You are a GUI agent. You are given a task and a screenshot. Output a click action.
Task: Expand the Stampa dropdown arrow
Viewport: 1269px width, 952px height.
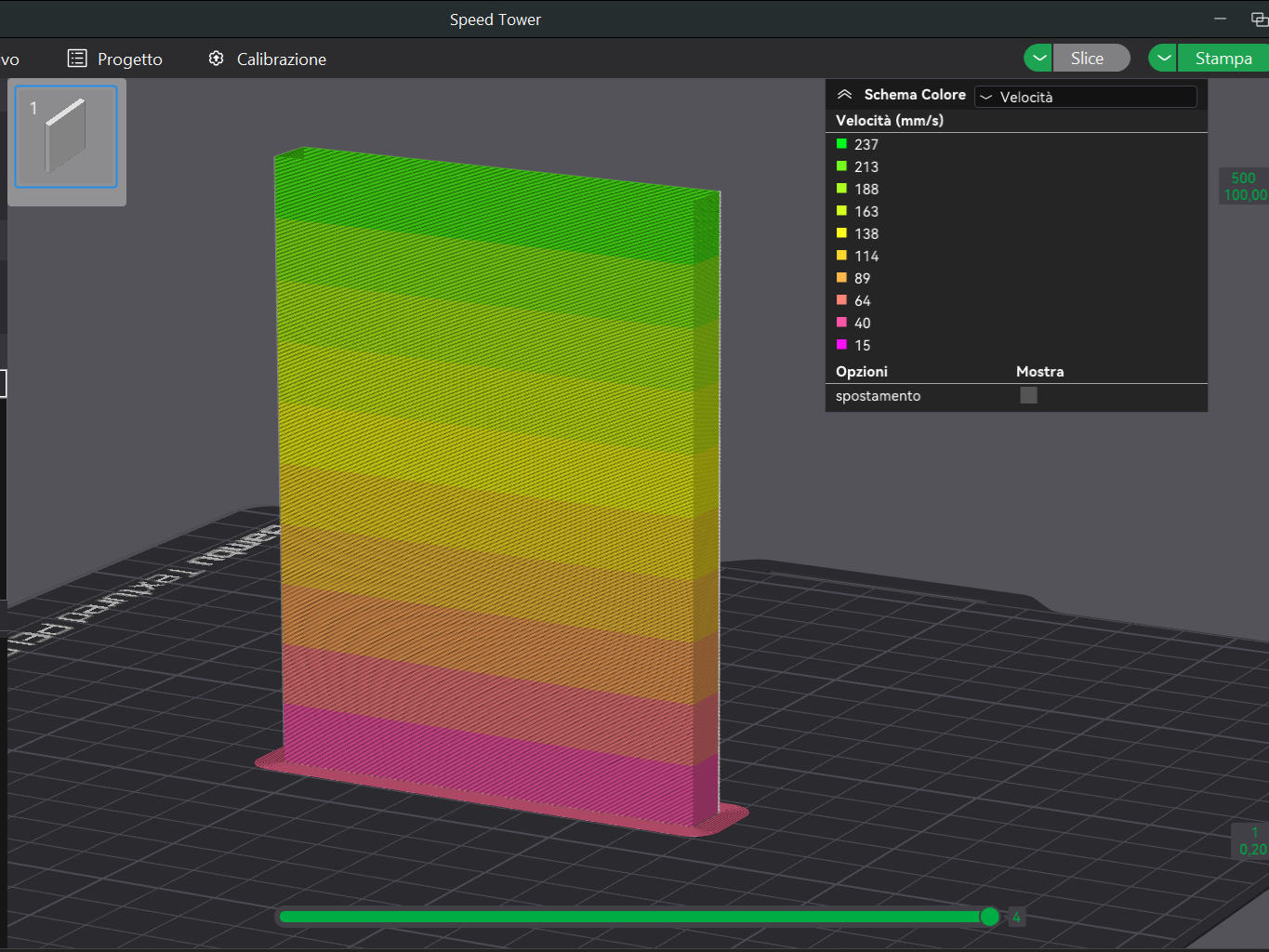click(x=1163, y=58)
